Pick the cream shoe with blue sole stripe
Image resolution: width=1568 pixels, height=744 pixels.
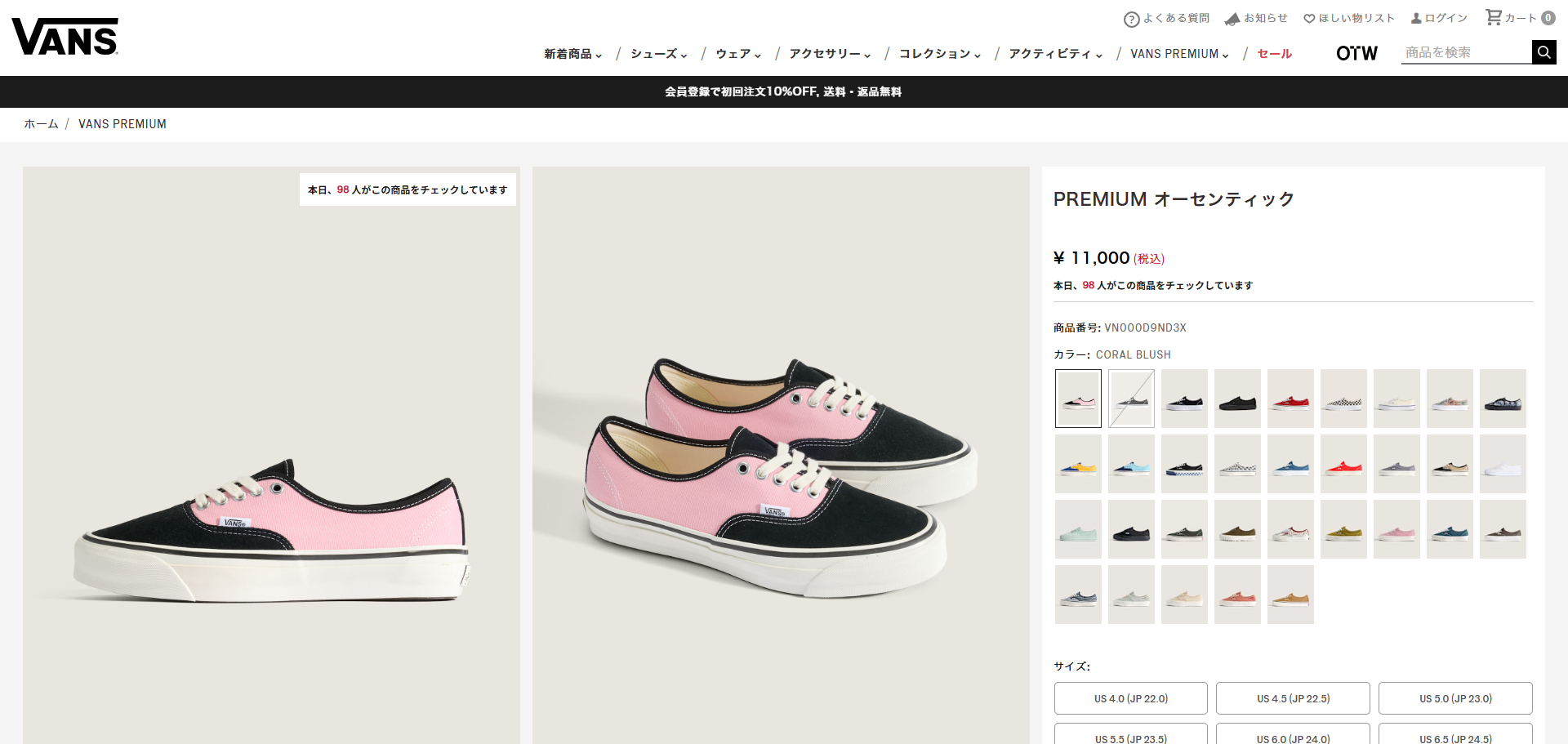tap(1396, 399)
